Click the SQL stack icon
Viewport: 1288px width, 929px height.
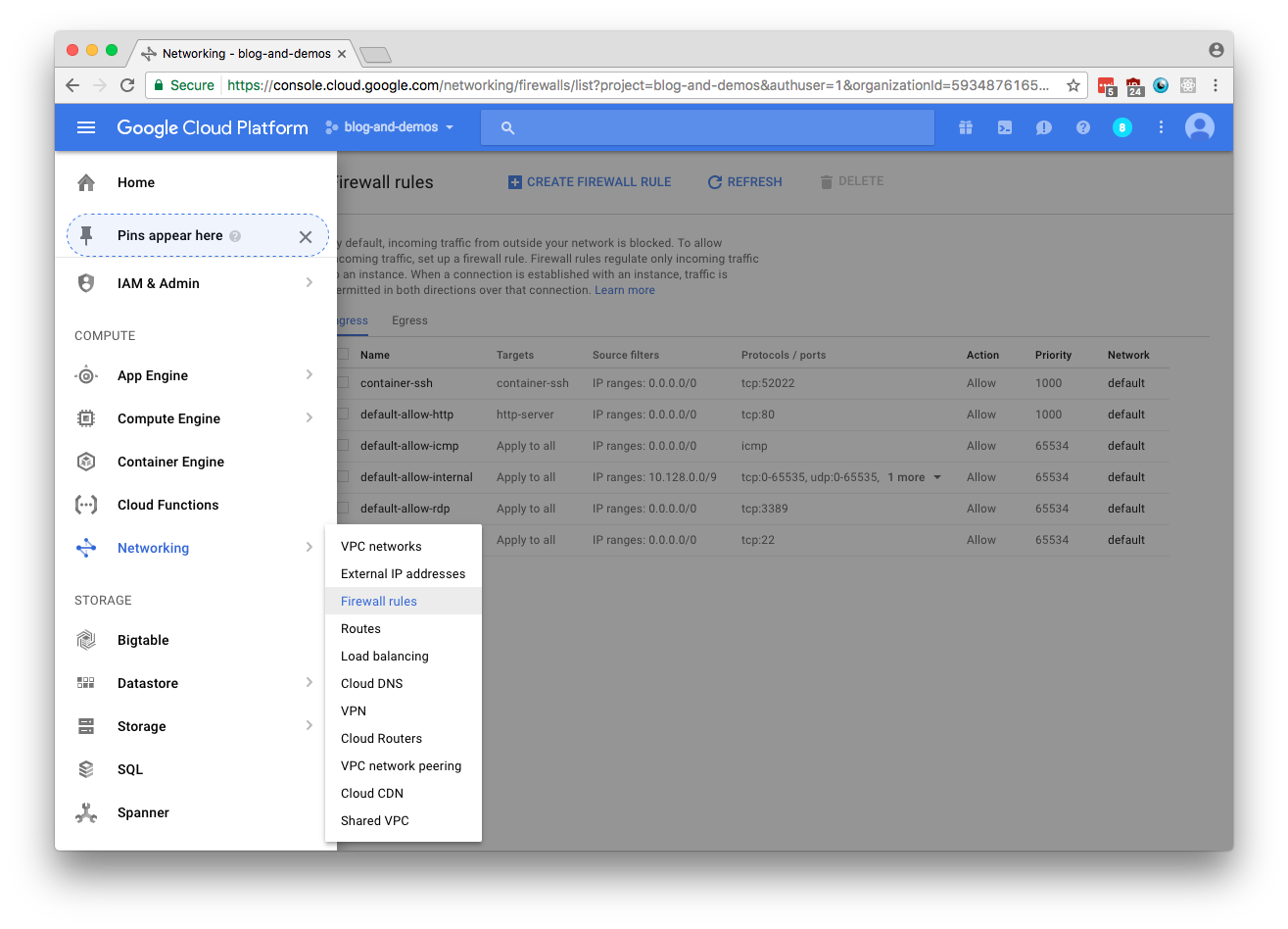tap(86, 769)
